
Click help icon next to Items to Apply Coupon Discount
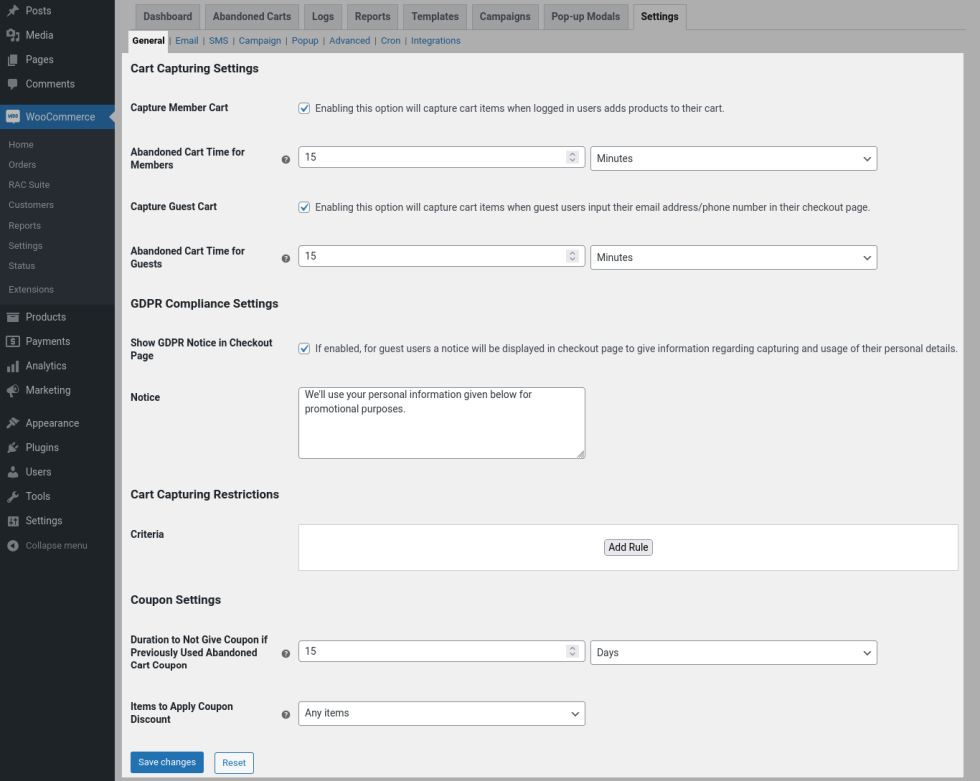[286, 714]
